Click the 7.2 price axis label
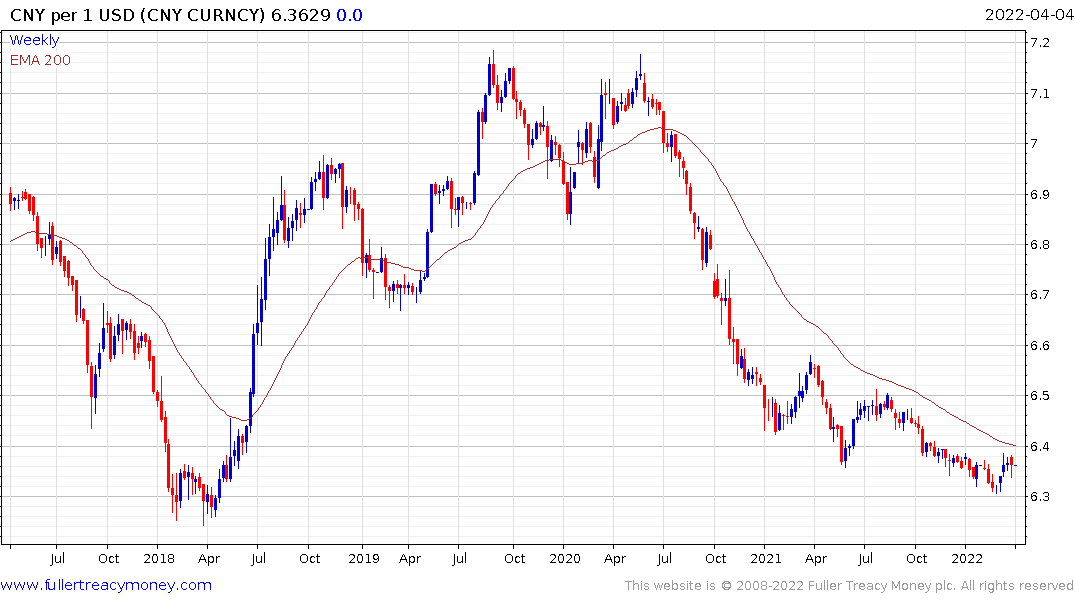This screenshot has width=1075, height=600. [1039, 43]
